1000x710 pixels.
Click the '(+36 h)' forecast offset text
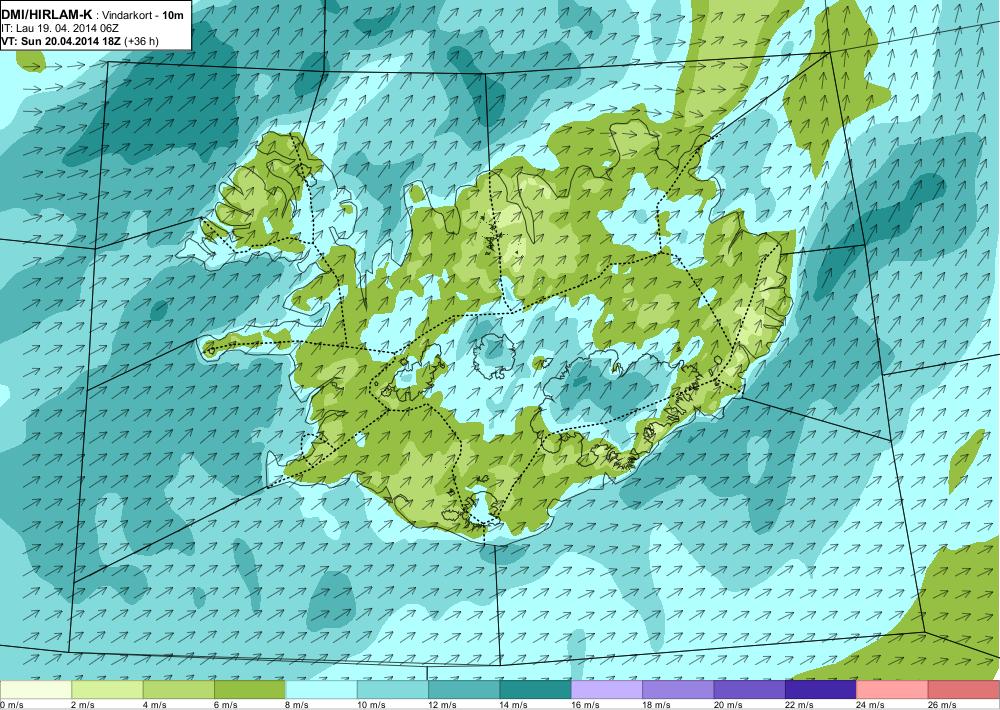click(142, 41)
